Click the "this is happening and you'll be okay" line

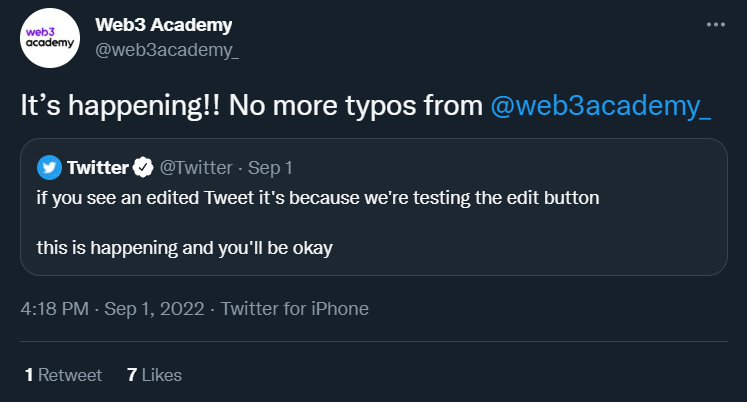184,247
